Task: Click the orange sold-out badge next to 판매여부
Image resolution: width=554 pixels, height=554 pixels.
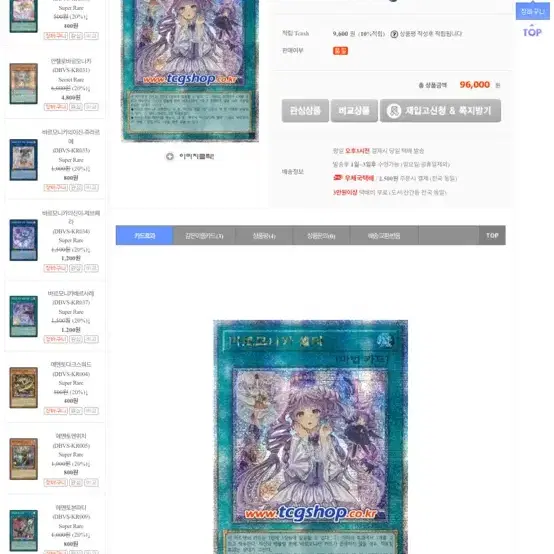Action: coord(340,51)
